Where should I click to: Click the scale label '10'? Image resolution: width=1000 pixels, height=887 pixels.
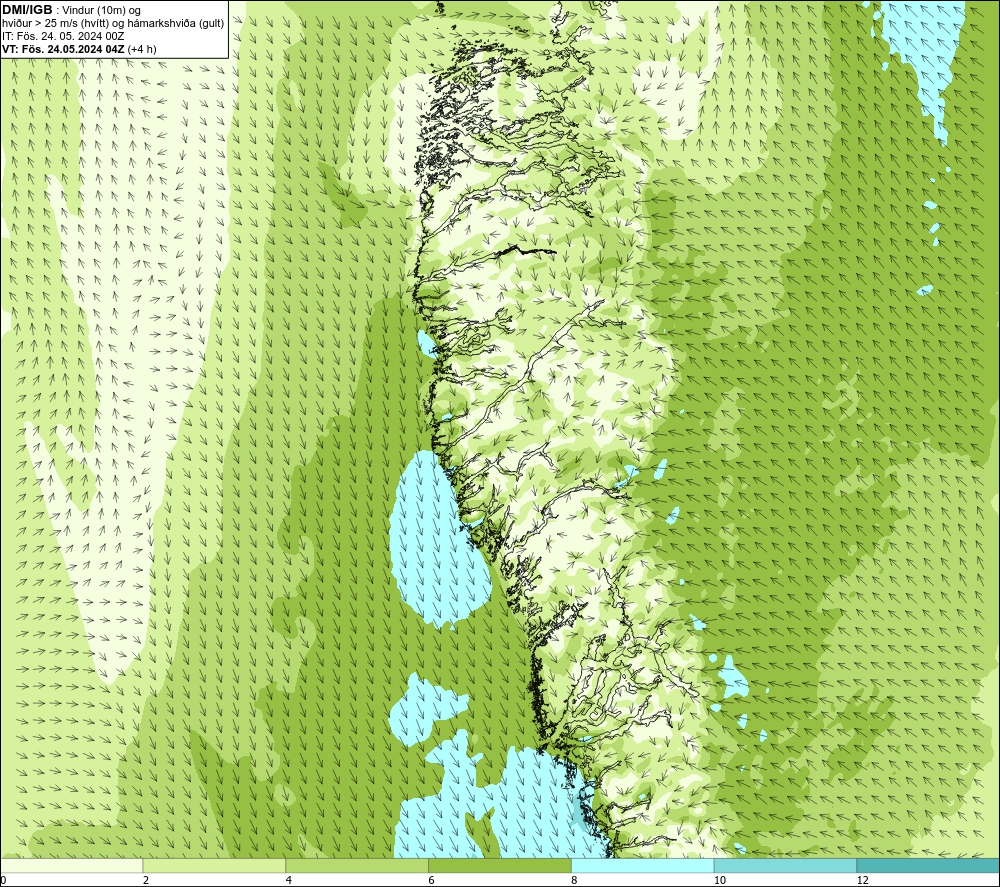[x=720, y=880]
